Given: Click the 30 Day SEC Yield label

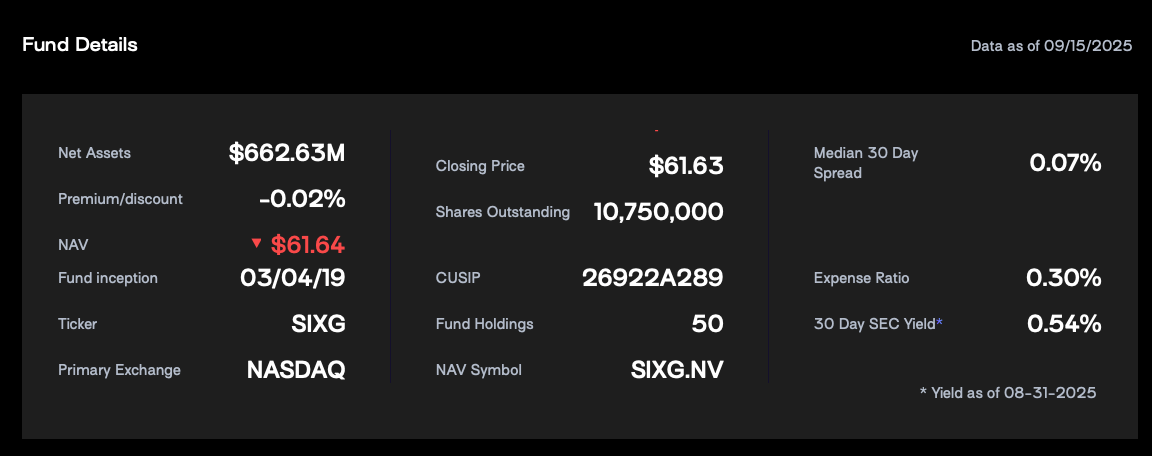Looking at the screenshot, I should [x=874, y=323].
